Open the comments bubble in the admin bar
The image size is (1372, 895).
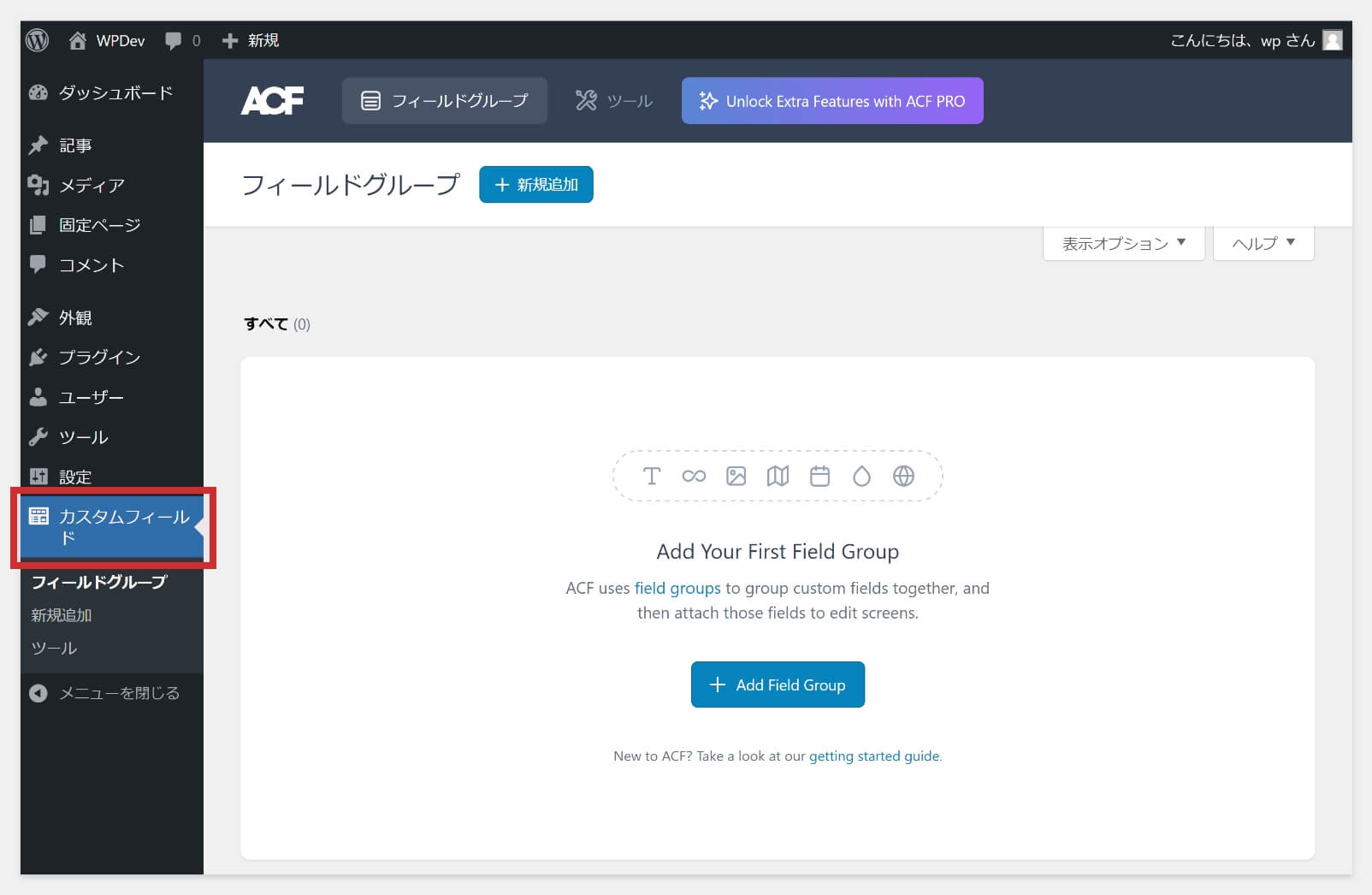pos(182,40)
